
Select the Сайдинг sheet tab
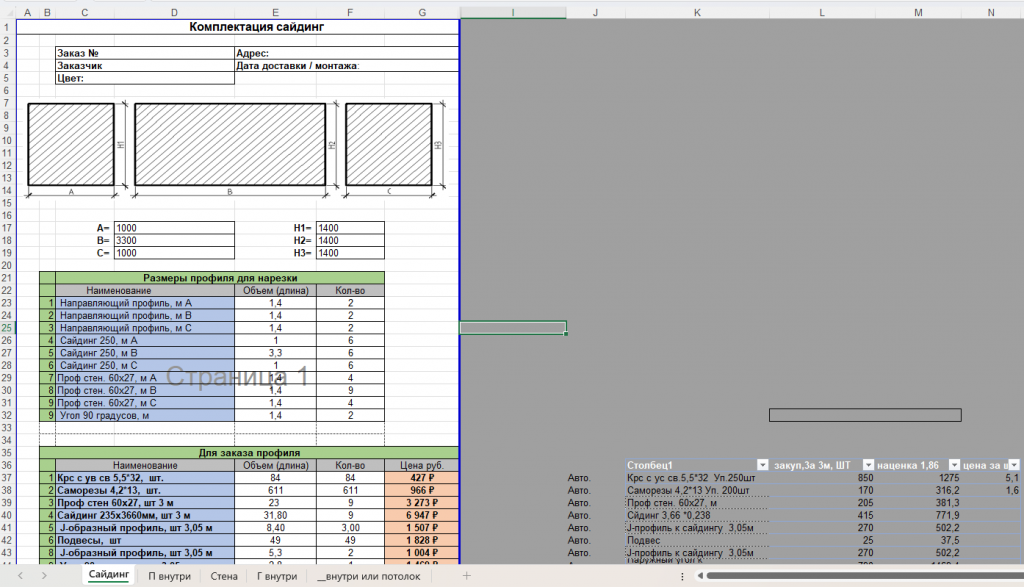tap(109, 575)
